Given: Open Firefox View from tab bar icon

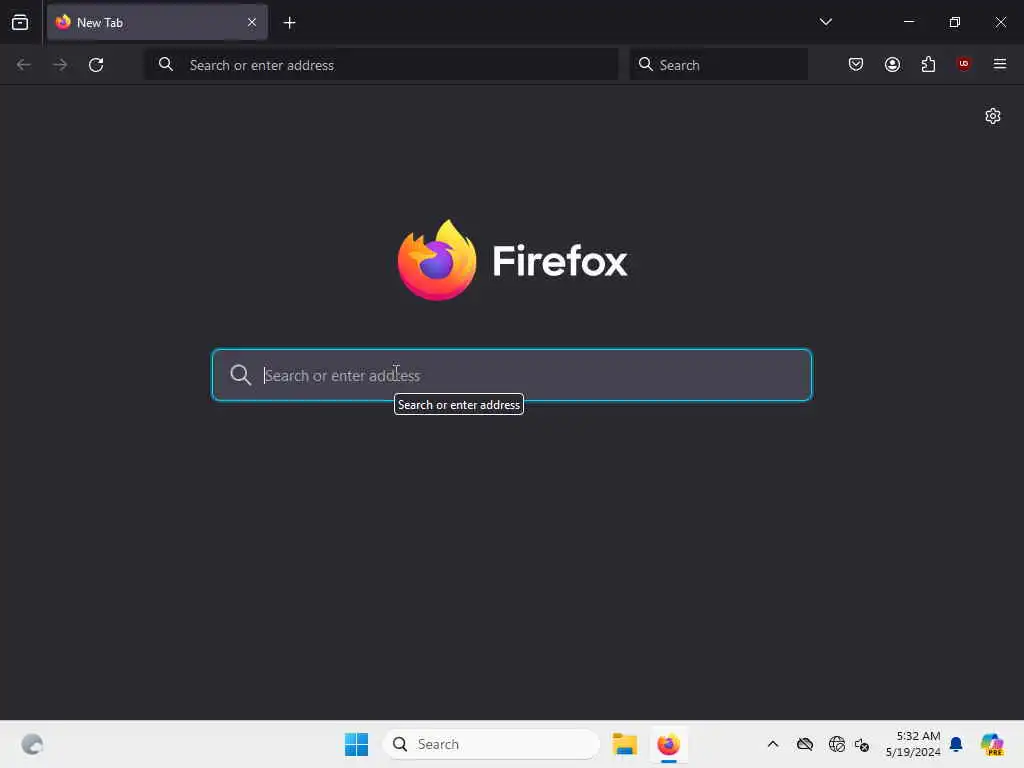Looking at the screenshot, I should point(20,22).
